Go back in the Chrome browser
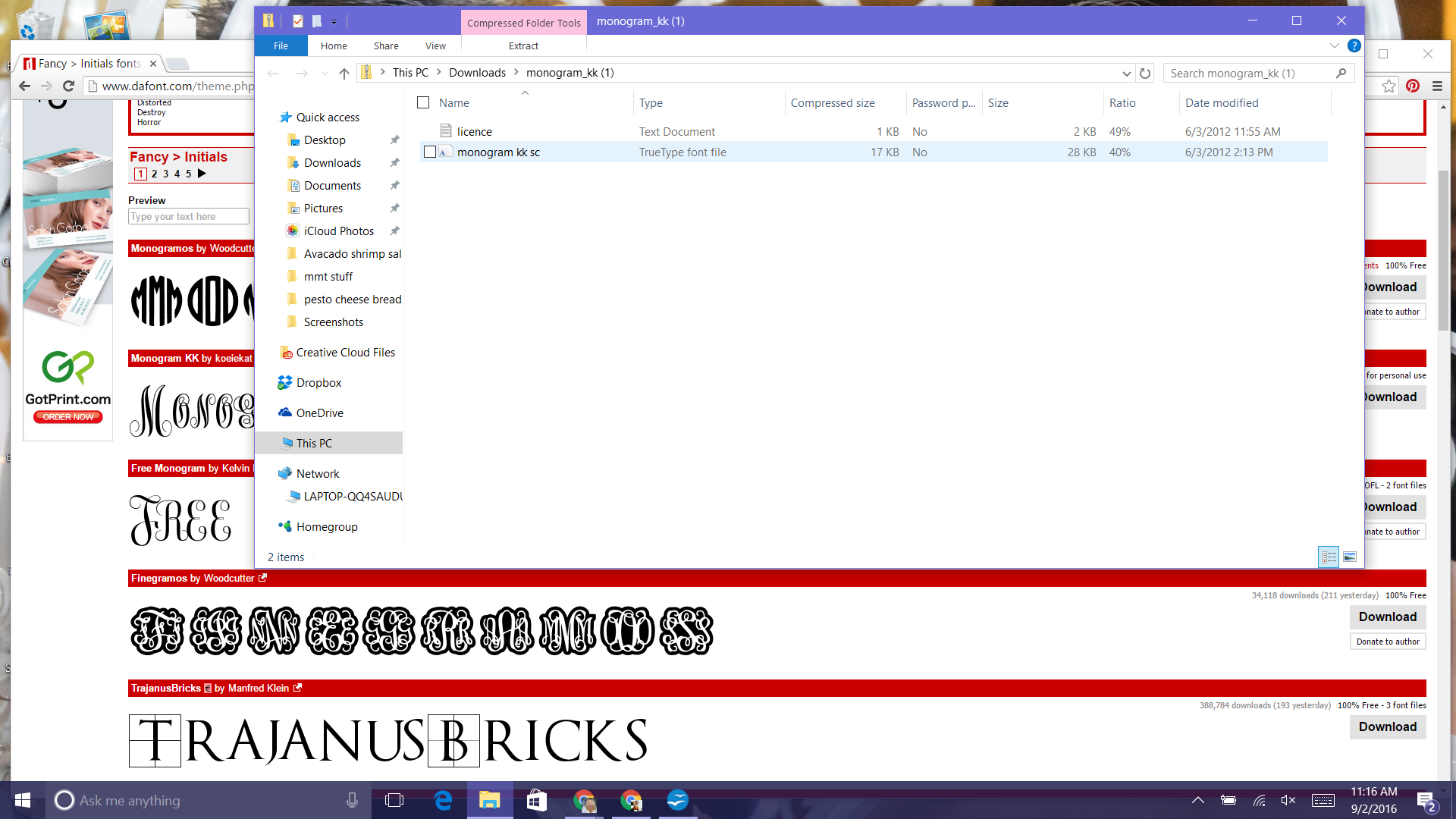This screenshot has width=1456, height=819. [24, 86]
